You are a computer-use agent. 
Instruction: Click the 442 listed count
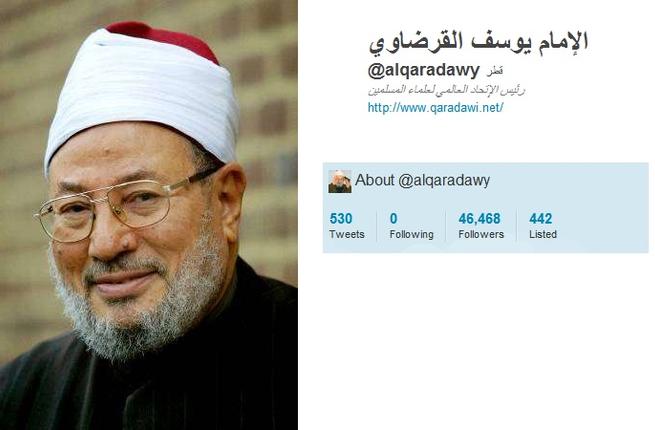[541, 219]
